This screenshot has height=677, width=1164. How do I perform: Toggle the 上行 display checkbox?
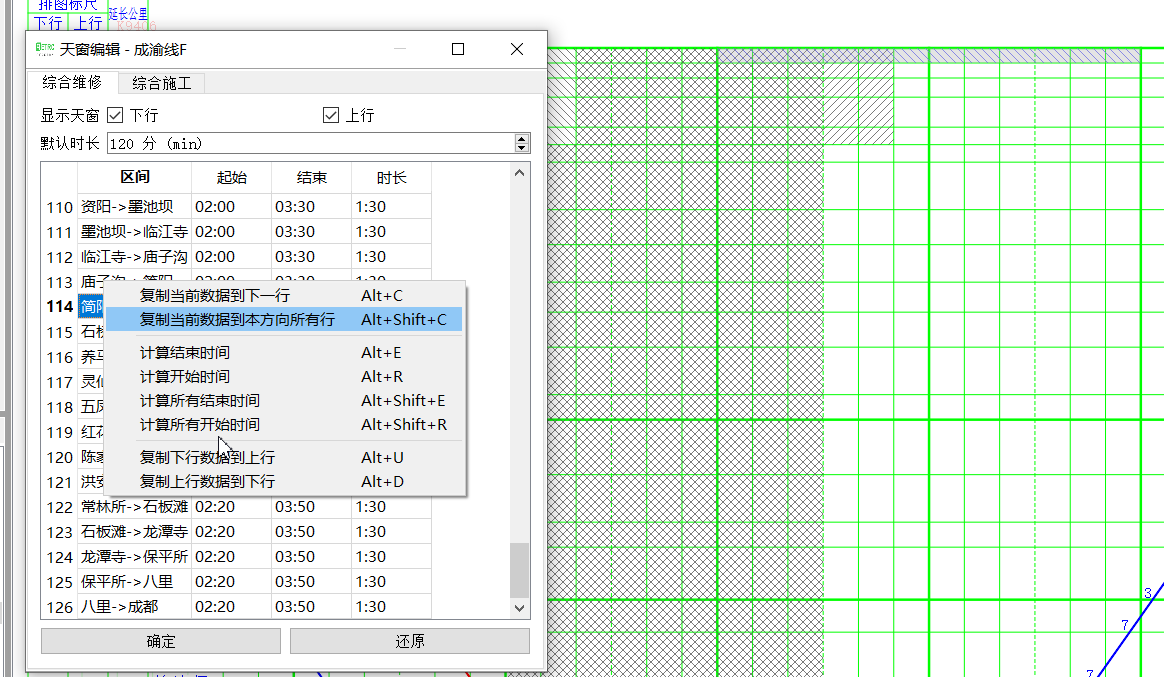click(x=331, y=115)
